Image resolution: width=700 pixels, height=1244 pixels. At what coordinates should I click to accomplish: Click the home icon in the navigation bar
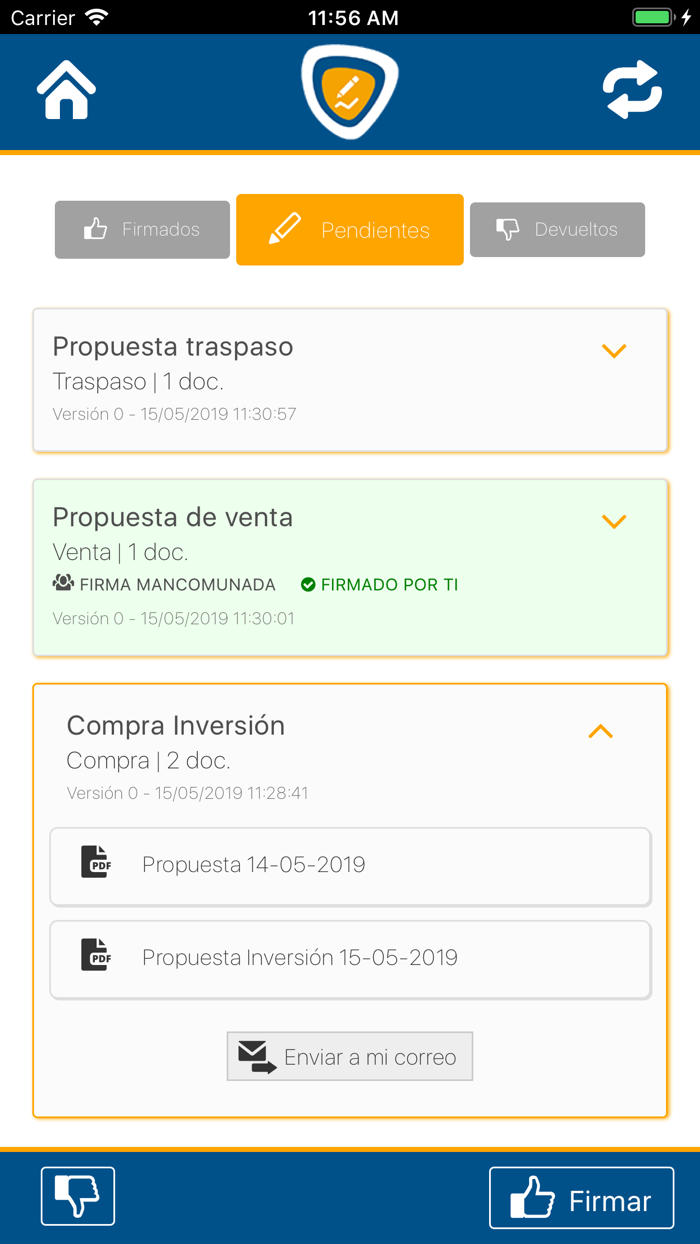coord(66,89)
